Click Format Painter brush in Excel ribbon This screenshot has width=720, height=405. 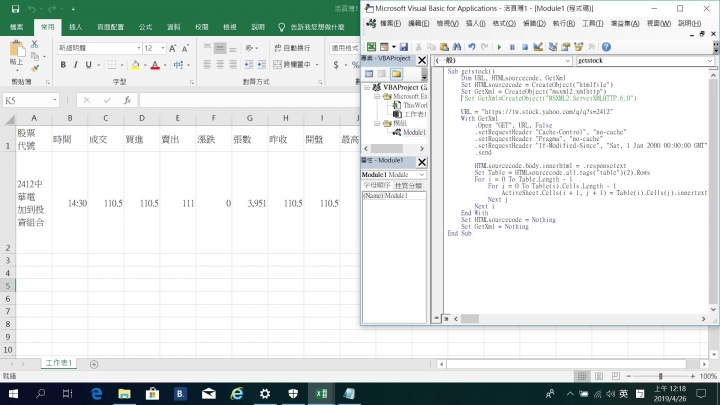click(34, 68)
